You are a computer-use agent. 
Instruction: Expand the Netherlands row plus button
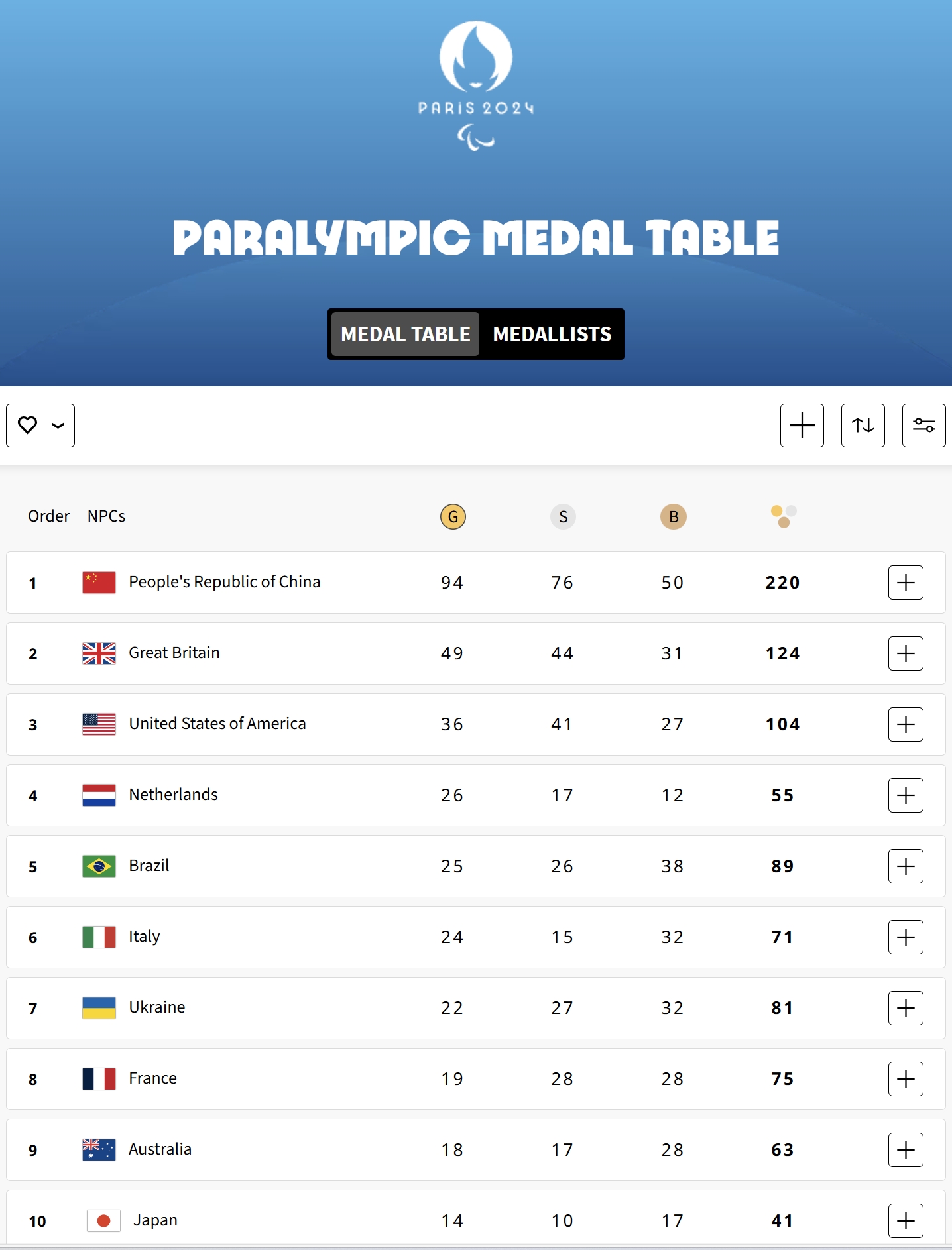[x=906, y=795]
